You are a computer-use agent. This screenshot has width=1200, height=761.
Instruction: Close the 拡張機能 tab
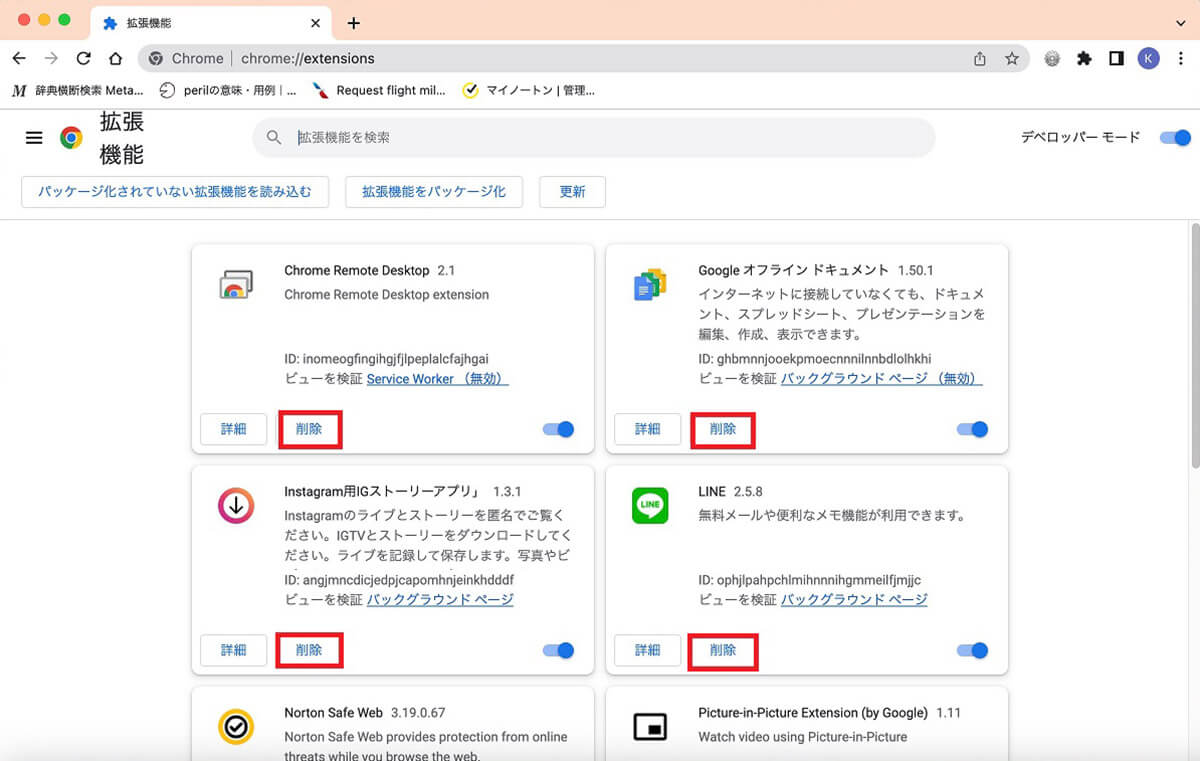coord(315,23)
